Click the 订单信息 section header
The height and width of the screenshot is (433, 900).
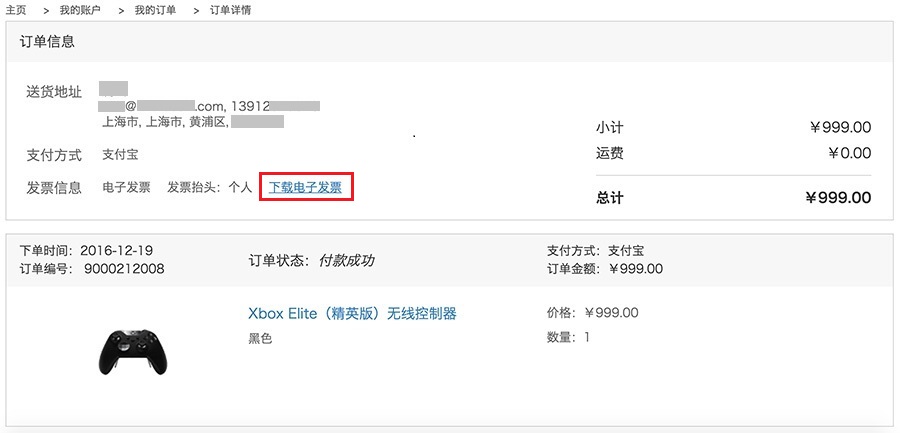[47, 42]
